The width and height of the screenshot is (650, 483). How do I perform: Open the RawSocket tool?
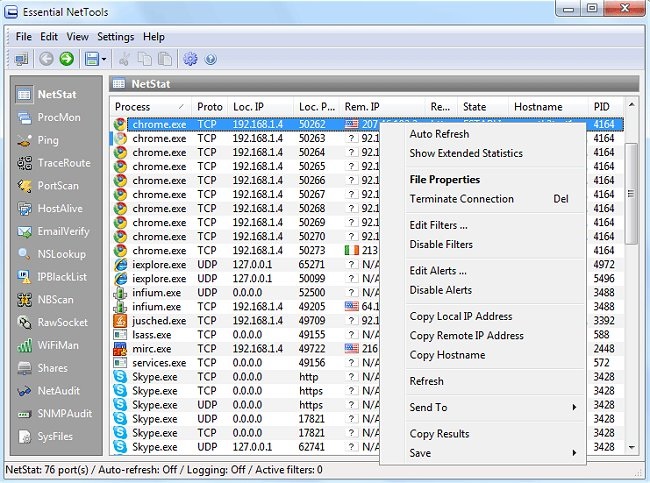coord(52,323)
